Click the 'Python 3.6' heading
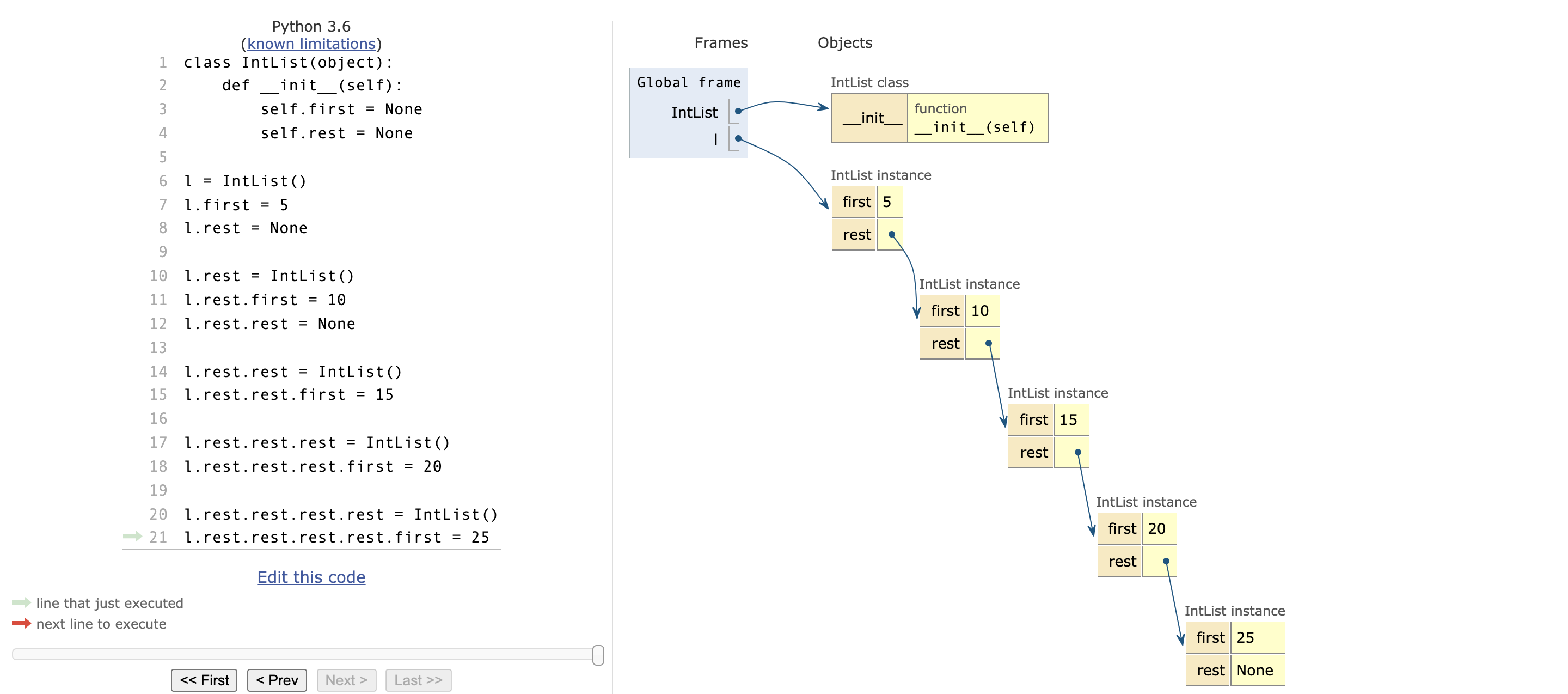1568x694 pixels. coord(311,26)
